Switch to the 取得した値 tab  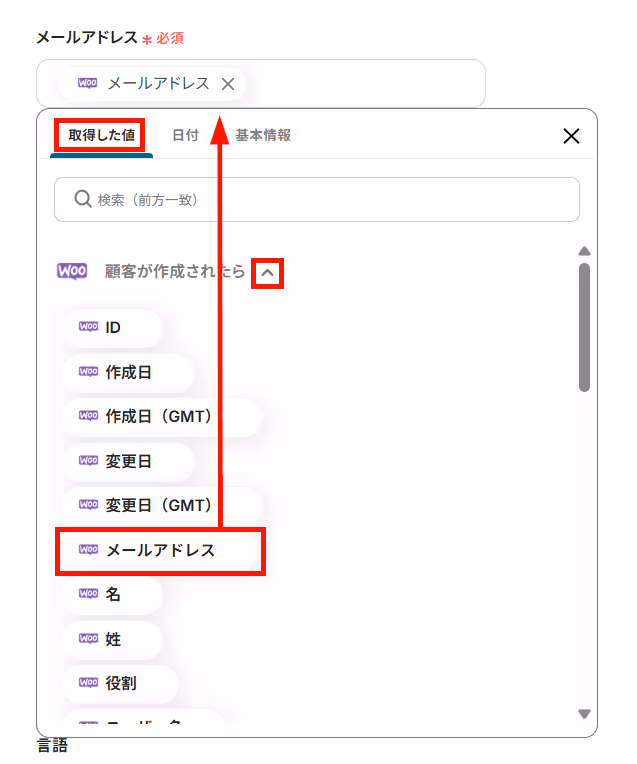point(101,135)
